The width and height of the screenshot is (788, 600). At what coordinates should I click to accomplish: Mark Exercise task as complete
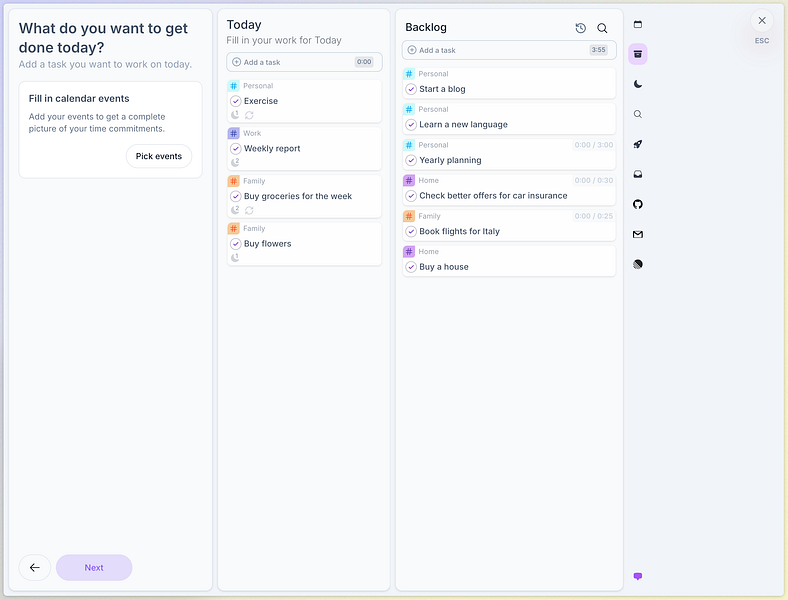(x=236, y=101)
